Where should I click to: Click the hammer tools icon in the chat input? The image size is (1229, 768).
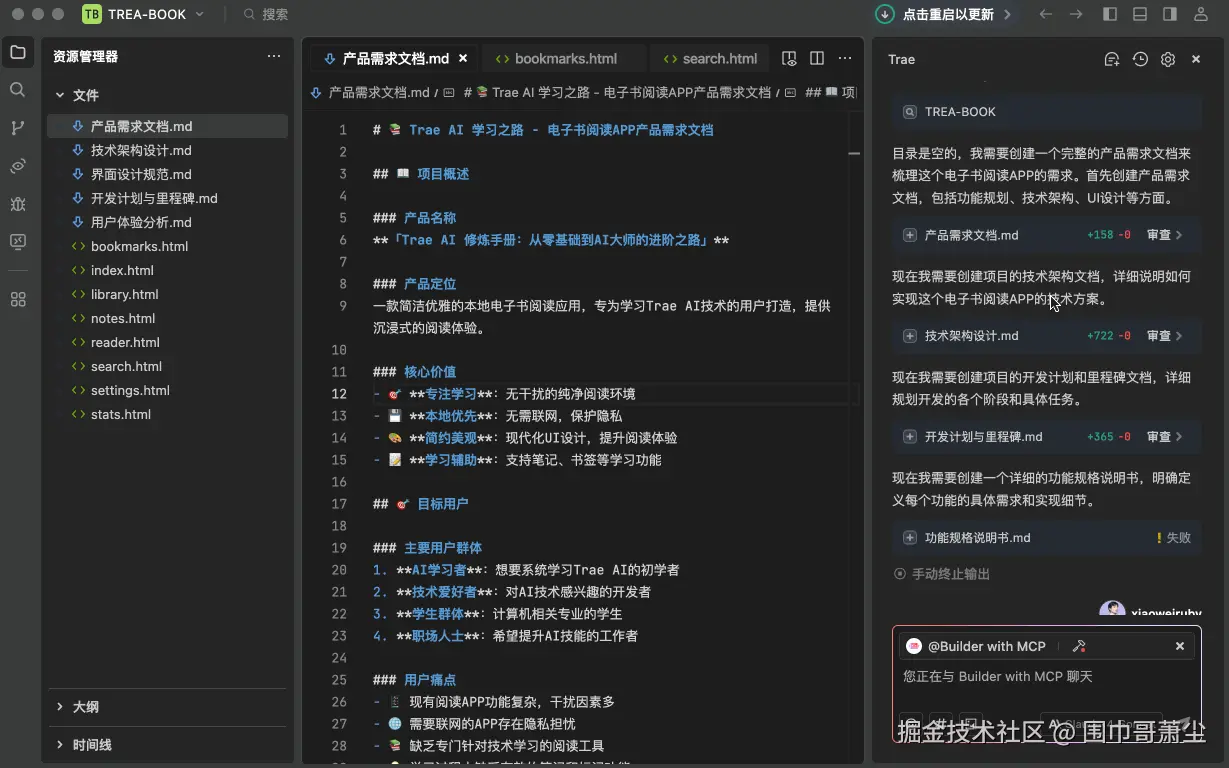point(1079,646)
